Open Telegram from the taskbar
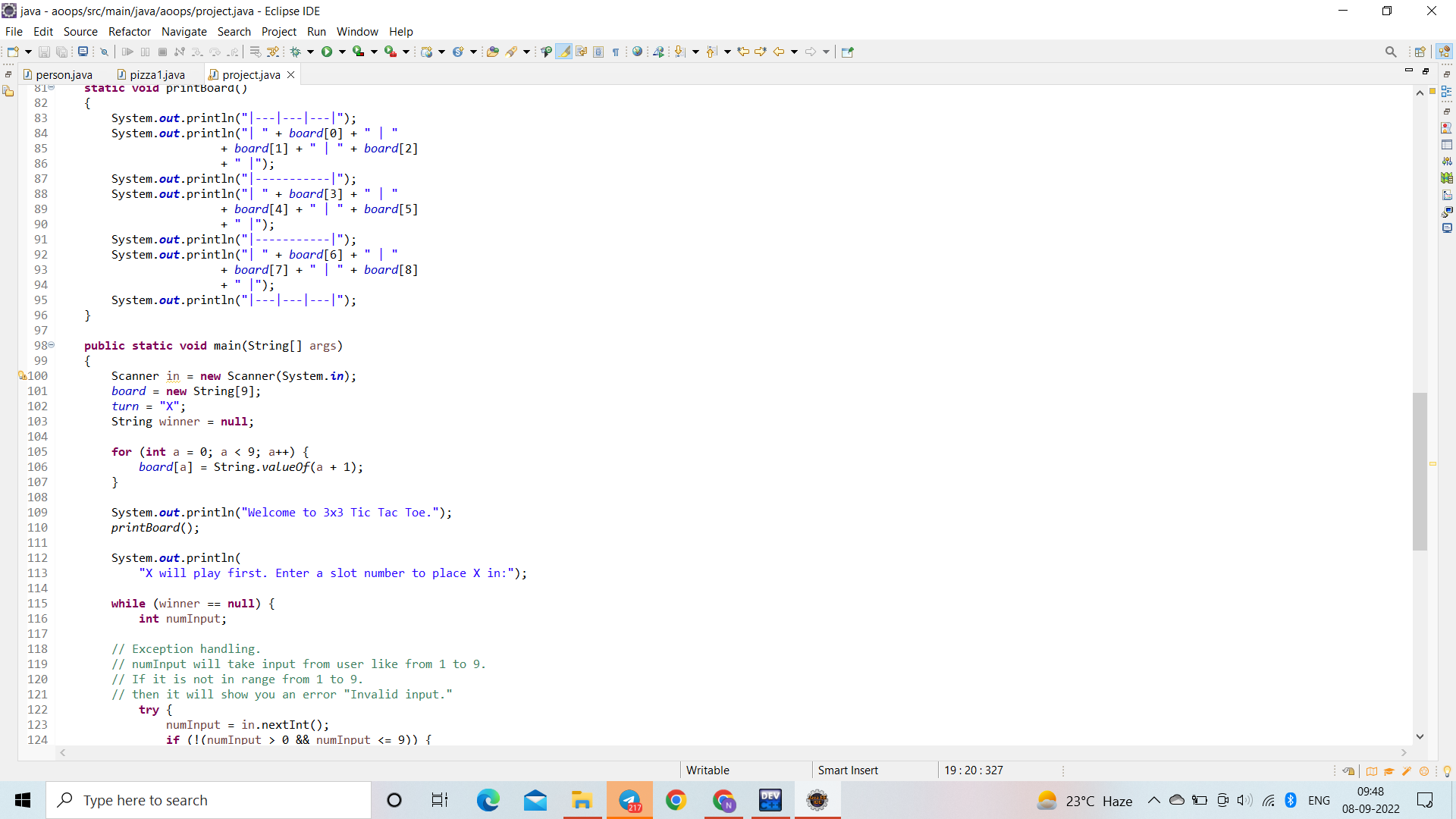1456x819 pixels. pos(629,800)
